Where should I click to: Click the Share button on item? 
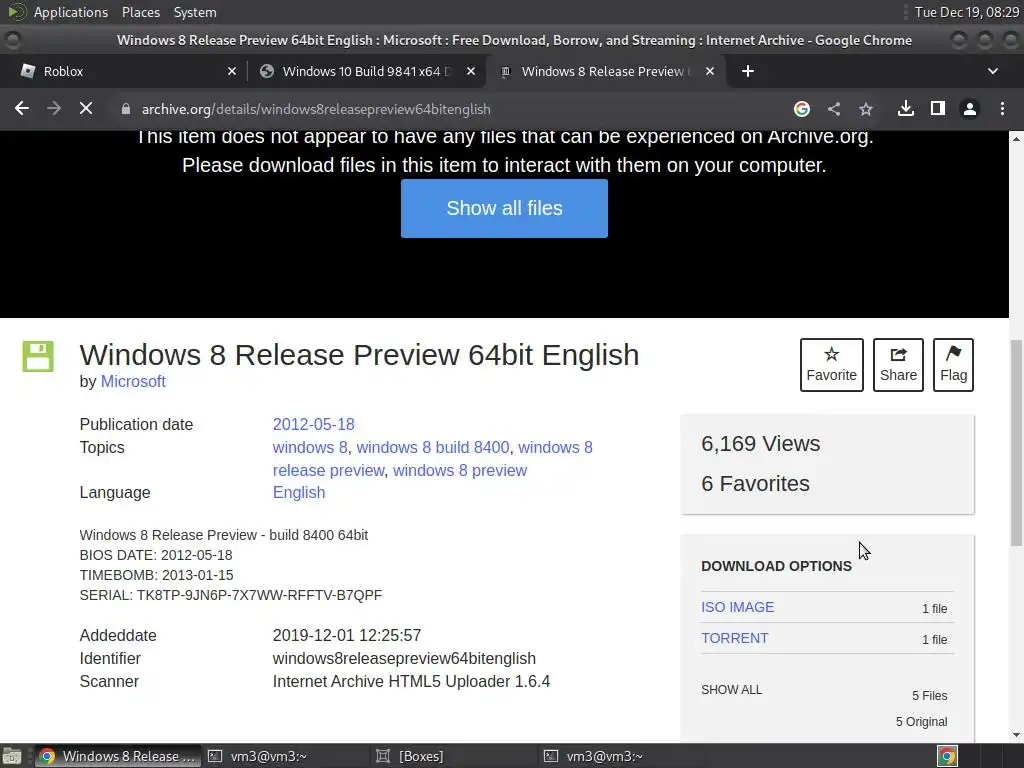coord(898,365)
